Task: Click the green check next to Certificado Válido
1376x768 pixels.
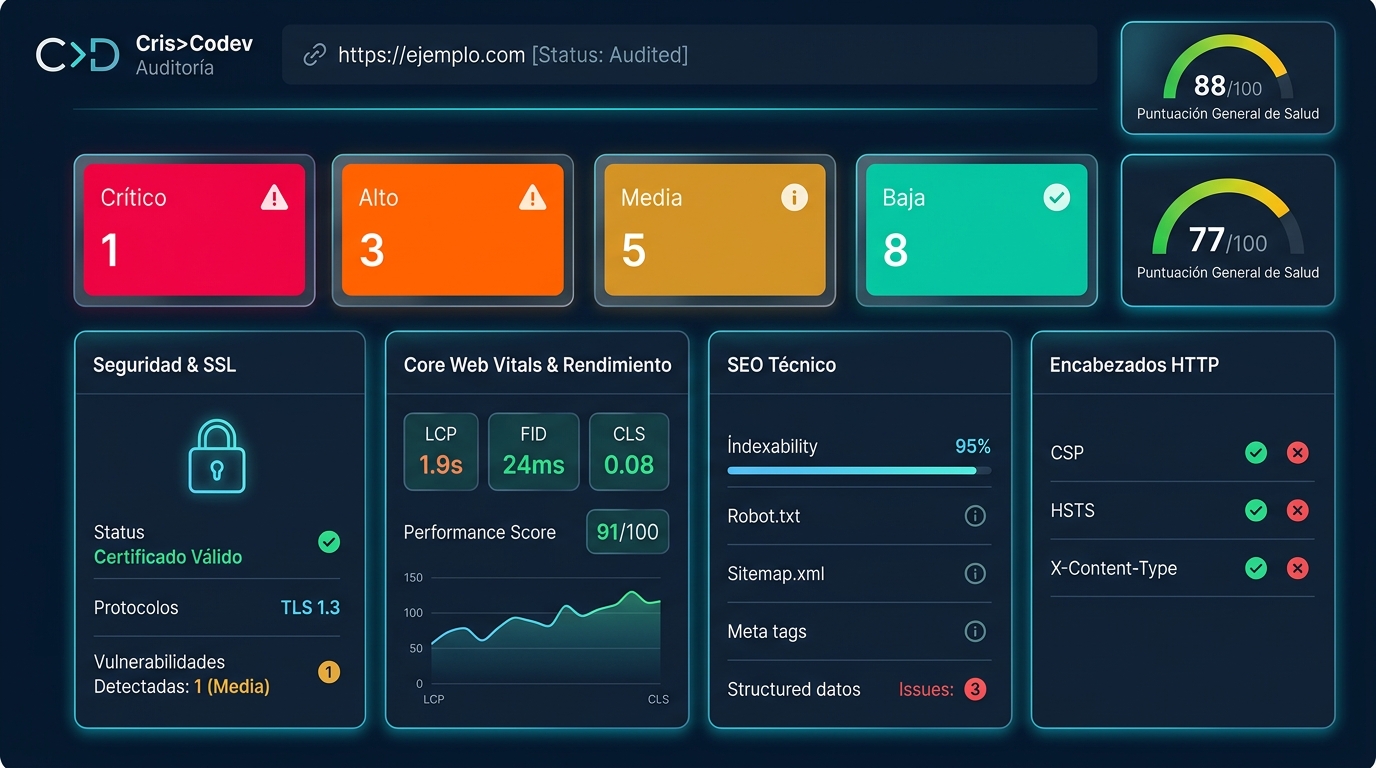Action: click(329, 542)
